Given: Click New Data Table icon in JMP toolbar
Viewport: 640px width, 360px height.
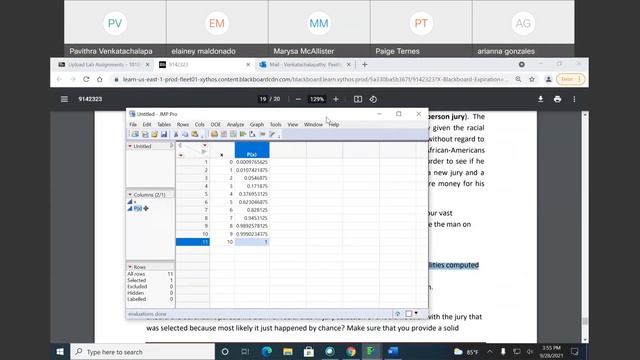Looking at the screenshot, I should 135,134.
